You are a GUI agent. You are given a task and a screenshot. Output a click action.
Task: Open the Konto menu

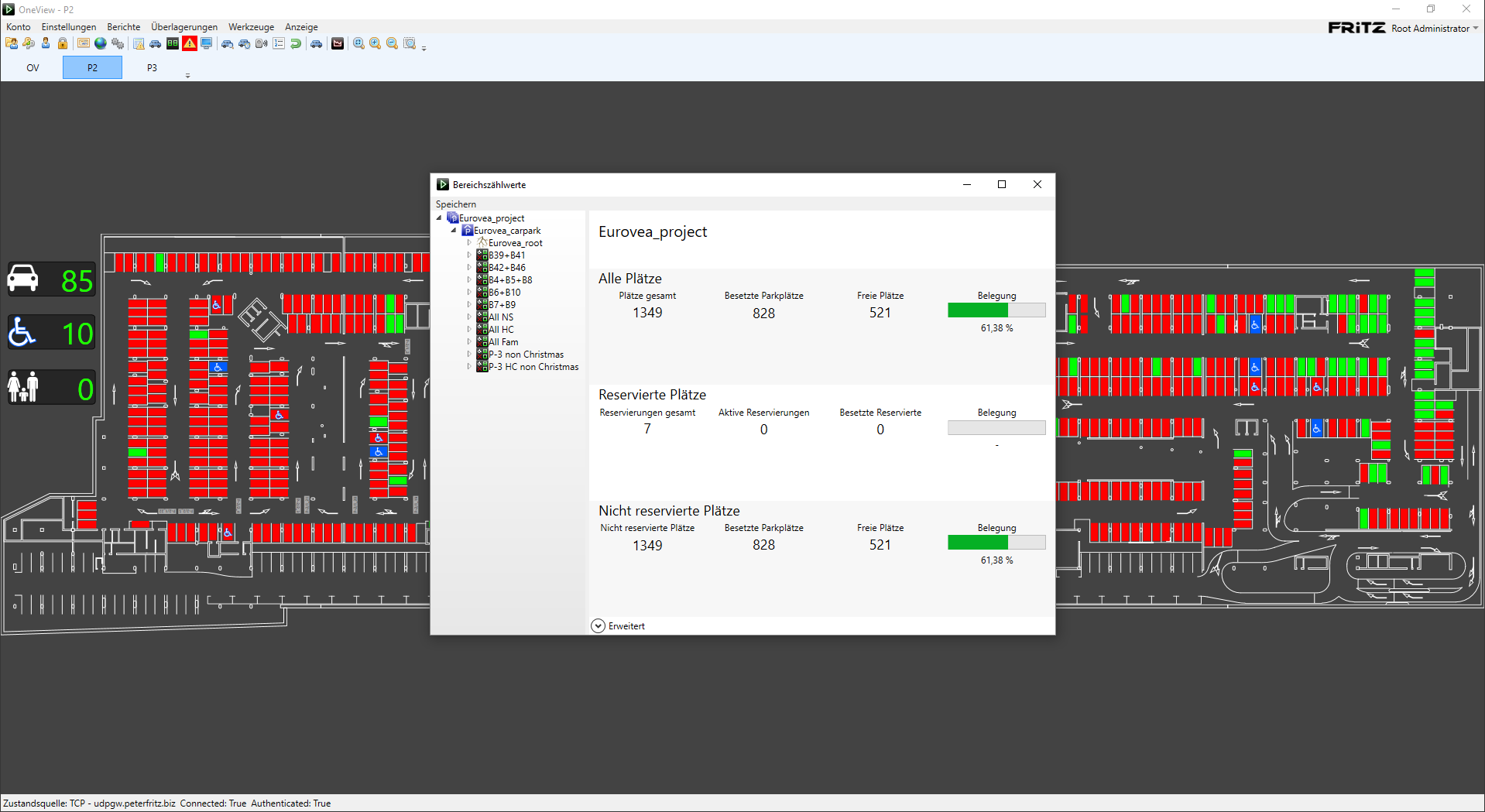[19, 27]
